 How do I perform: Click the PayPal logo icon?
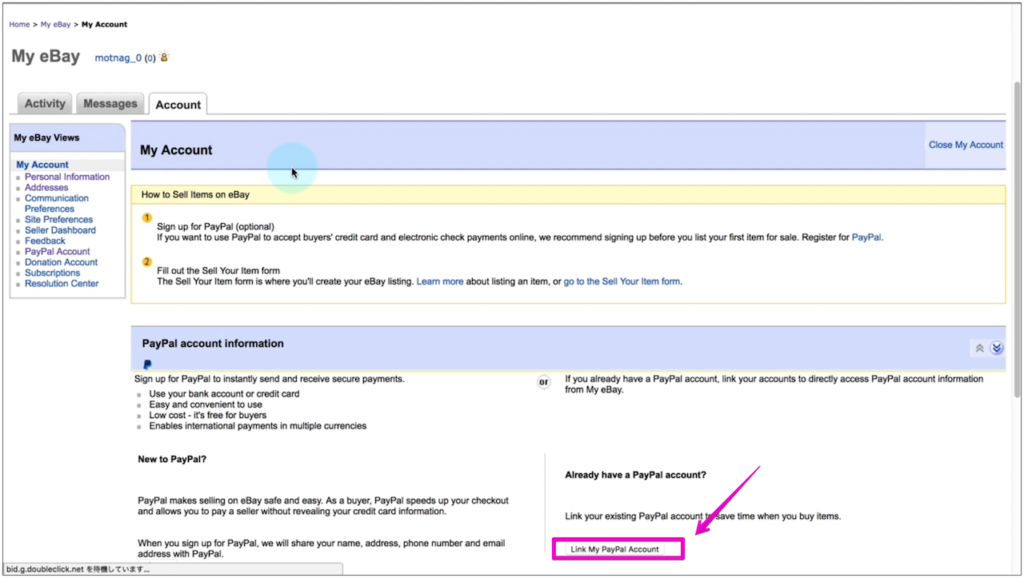[148, 364]
